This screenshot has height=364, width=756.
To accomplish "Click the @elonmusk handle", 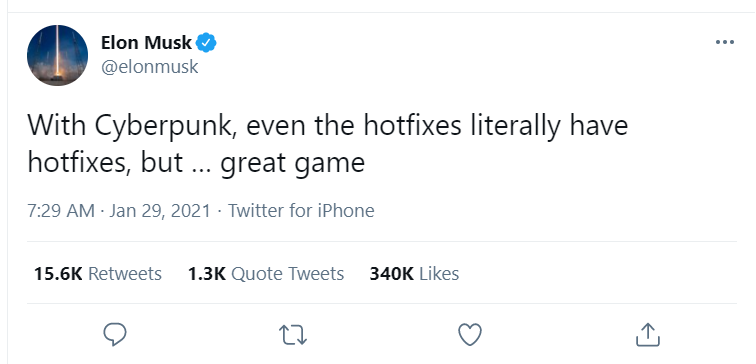I will point(149,67).
